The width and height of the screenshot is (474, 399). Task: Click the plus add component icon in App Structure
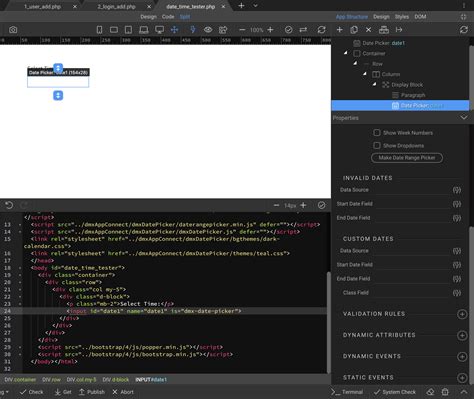pyautogui.click(x=339, y=30)
